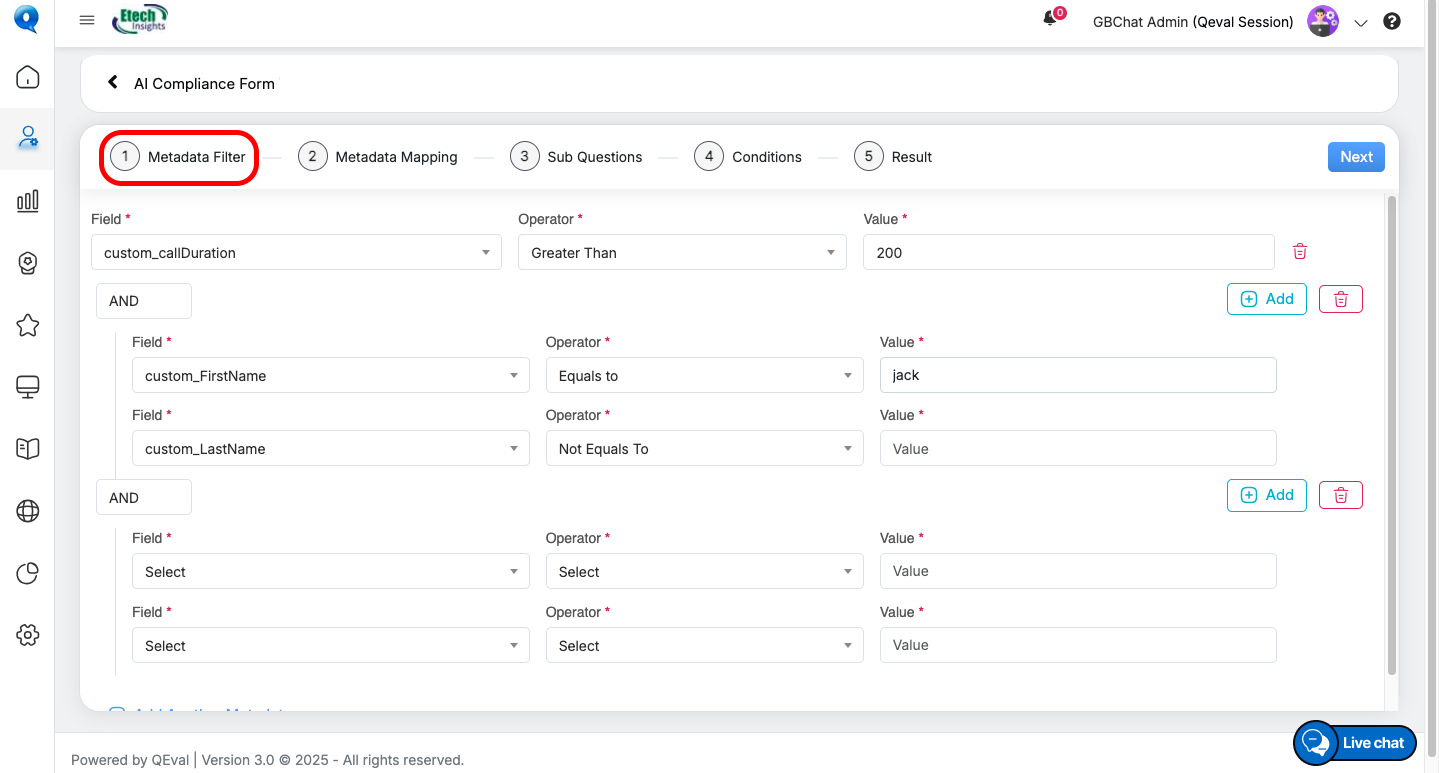Switch to the Conditions step
The width and height of the screenshot is (1439, 773).
(748, 157)
